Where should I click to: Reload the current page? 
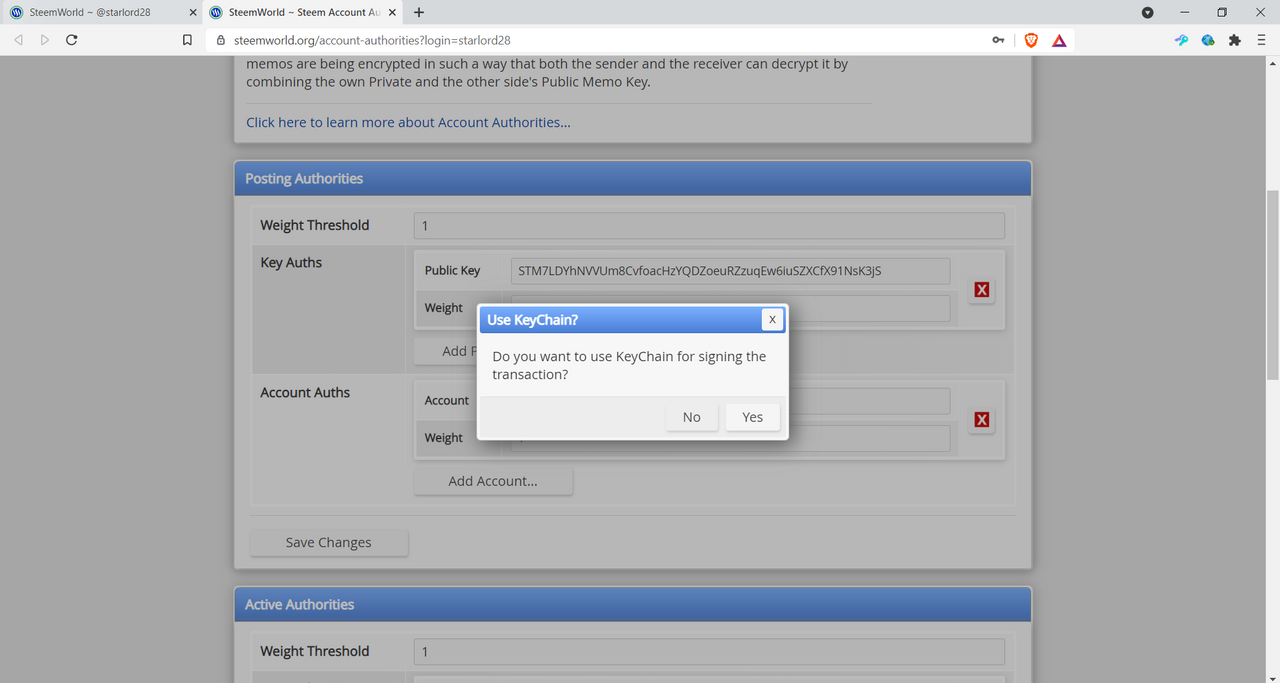click(72, 40)
